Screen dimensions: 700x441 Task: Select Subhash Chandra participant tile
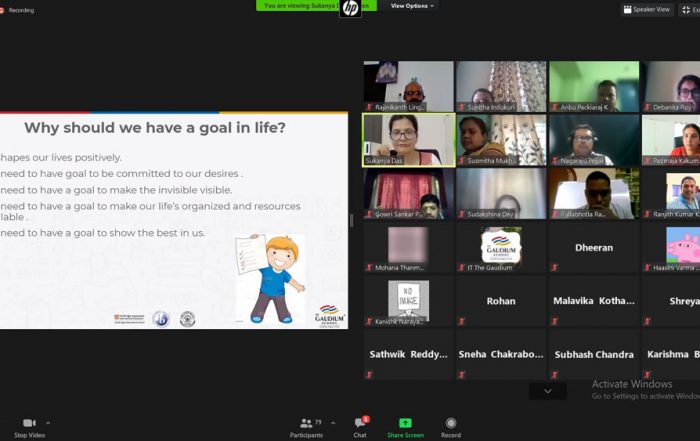pyautogui.click(x=594, y=354)
